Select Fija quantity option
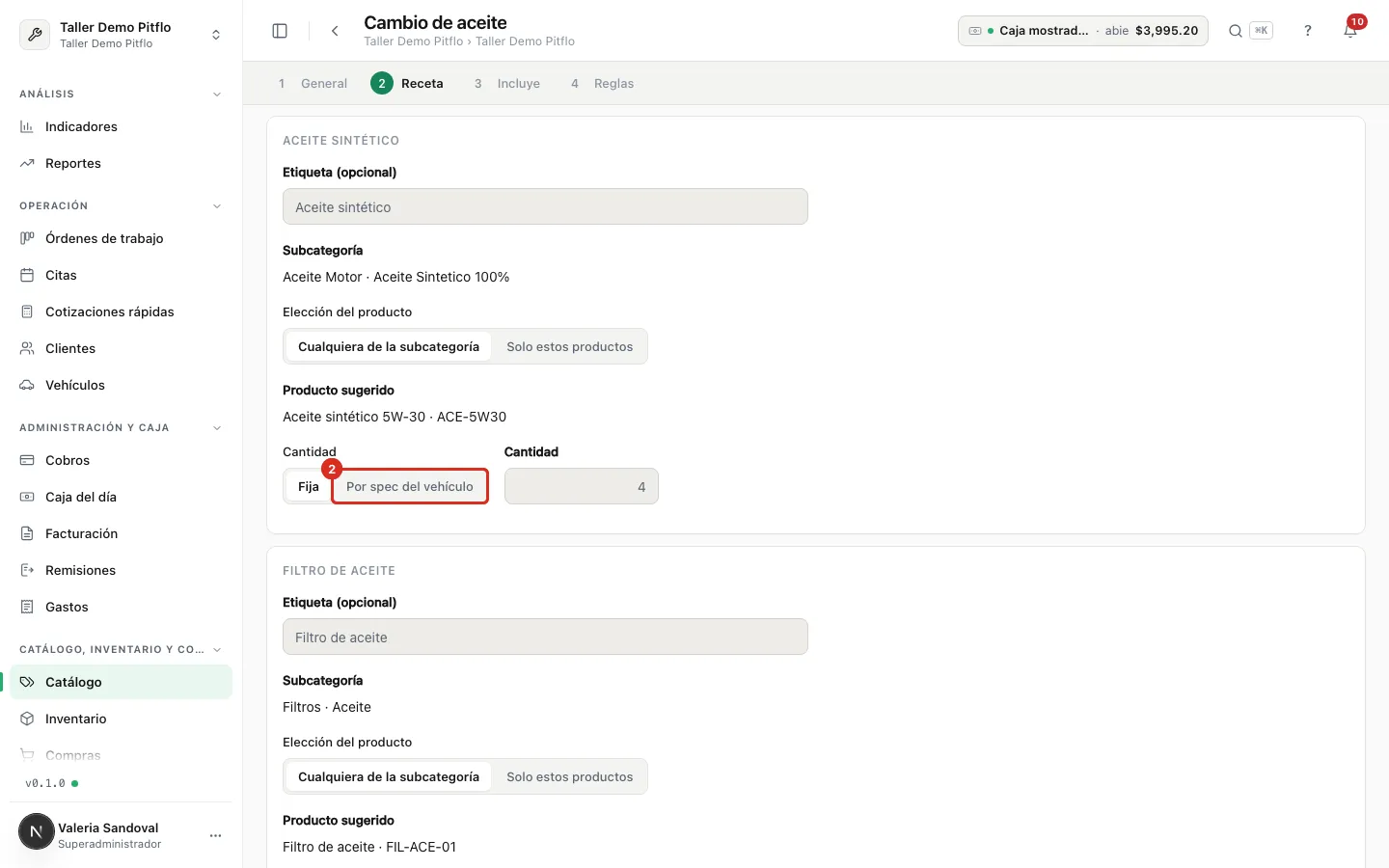The height and width of the screenshot is (868, 1389). (x=309, y=486)
